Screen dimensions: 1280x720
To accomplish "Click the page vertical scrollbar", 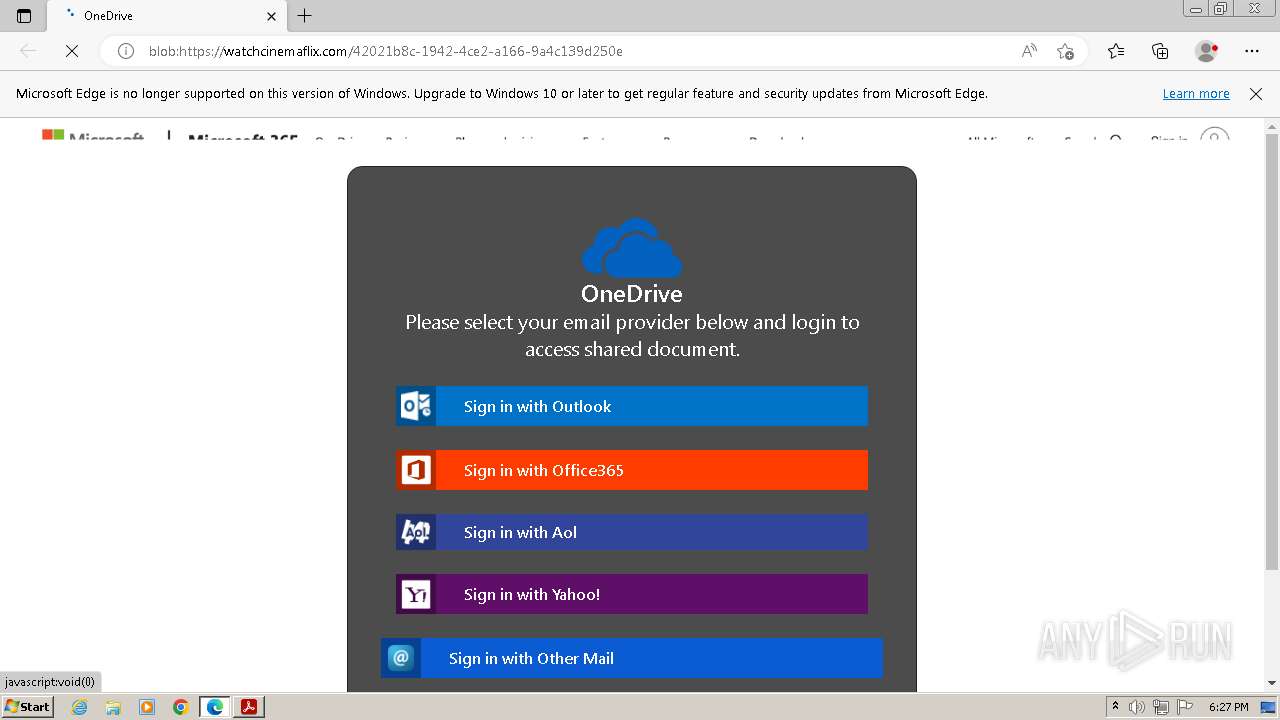I will (1272, 350).
